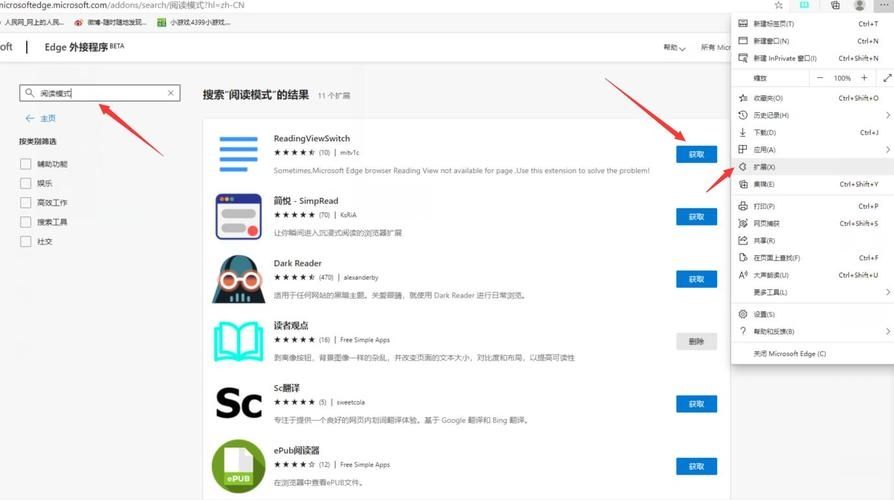Select 新建标签页(T) menu item
Screen dimensions: 894x500
pyautogui.click(x=812, y=24)
